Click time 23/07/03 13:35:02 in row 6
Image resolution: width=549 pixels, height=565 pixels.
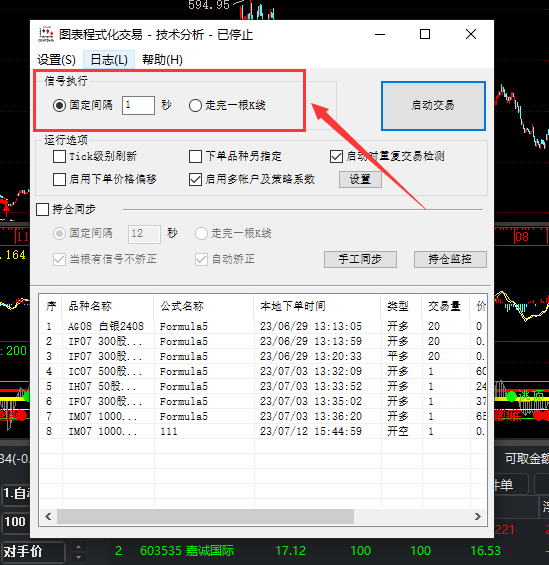pos(311,401)
